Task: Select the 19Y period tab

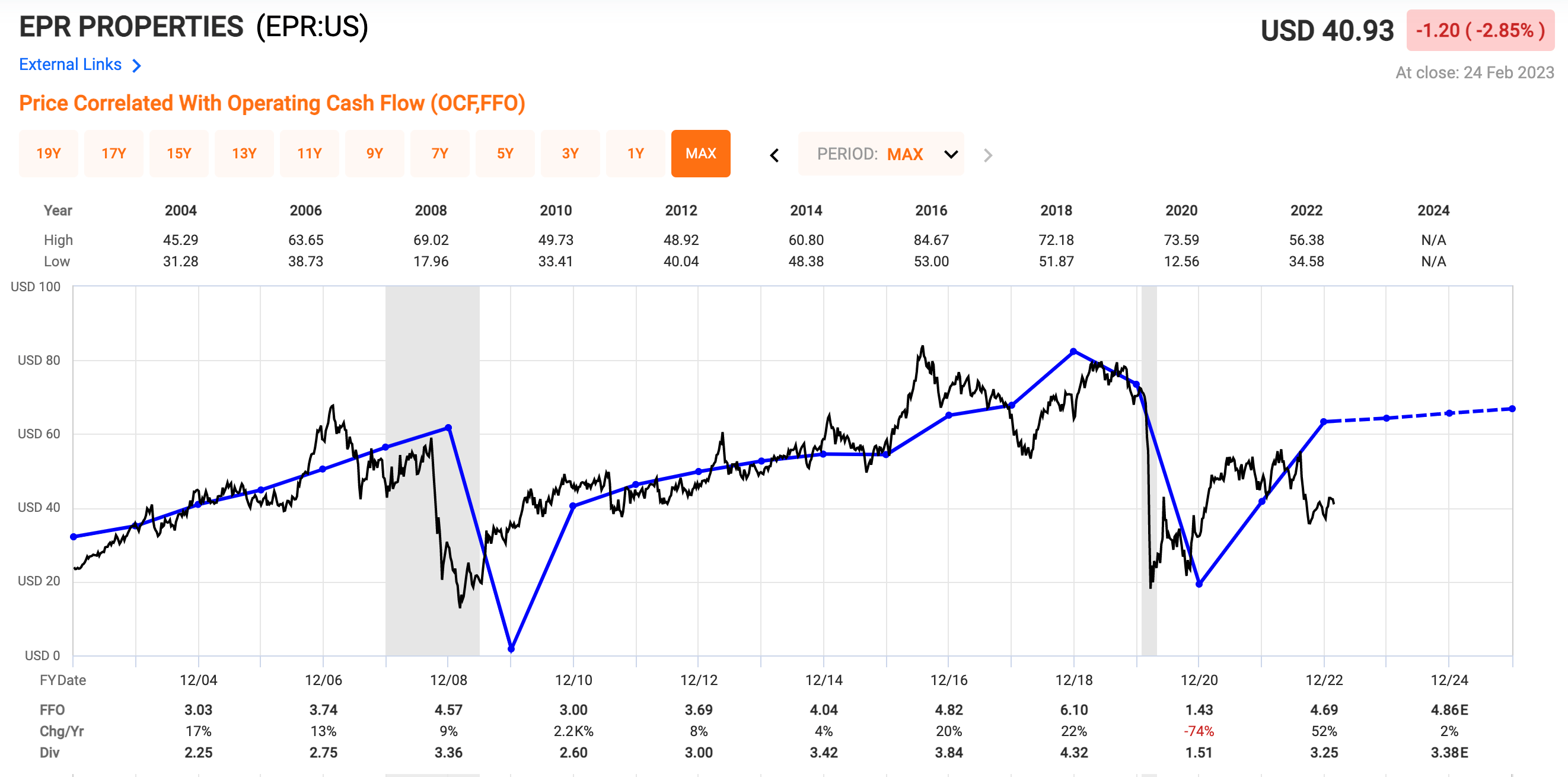Action: (x=49, y=154)
